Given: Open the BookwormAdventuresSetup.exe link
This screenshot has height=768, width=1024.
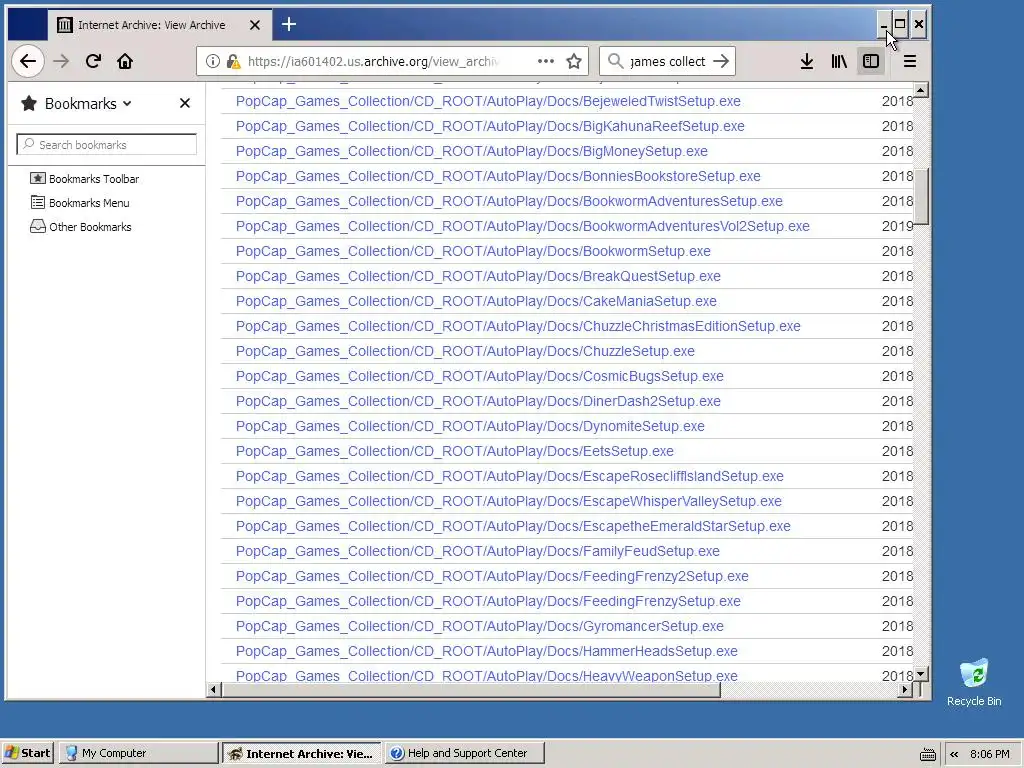Looking at the screenshot, I should pyautogui.click(x=509, y=201).
